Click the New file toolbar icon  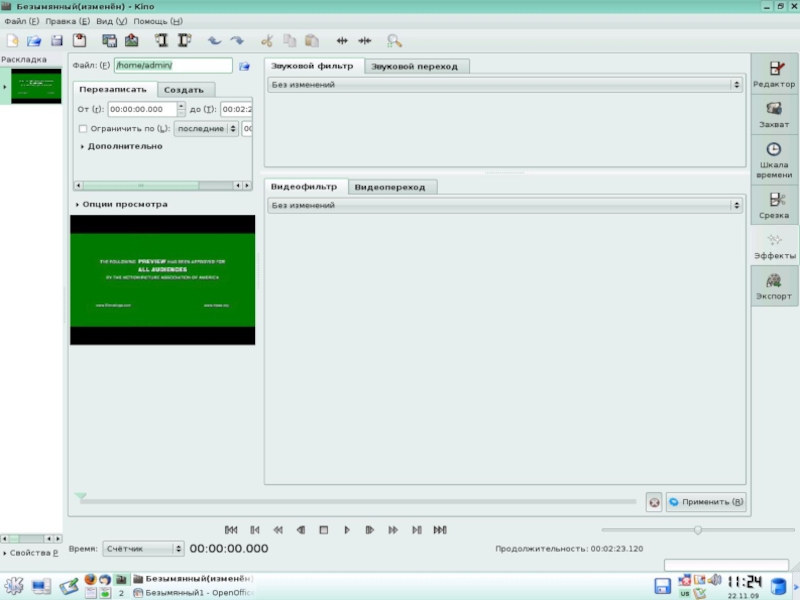[12, 40]
